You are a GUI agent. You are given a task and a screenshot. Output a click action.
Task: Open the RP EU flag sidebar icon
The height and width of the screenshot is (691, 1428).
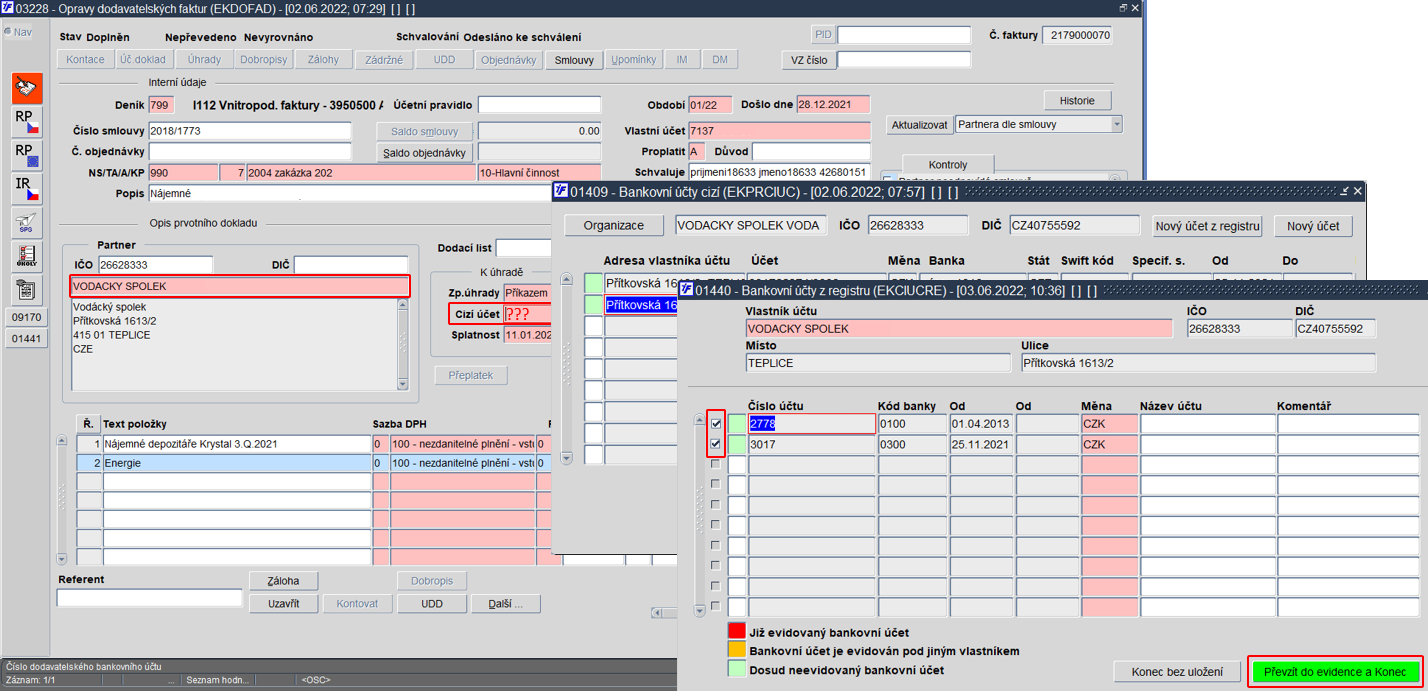27,155
